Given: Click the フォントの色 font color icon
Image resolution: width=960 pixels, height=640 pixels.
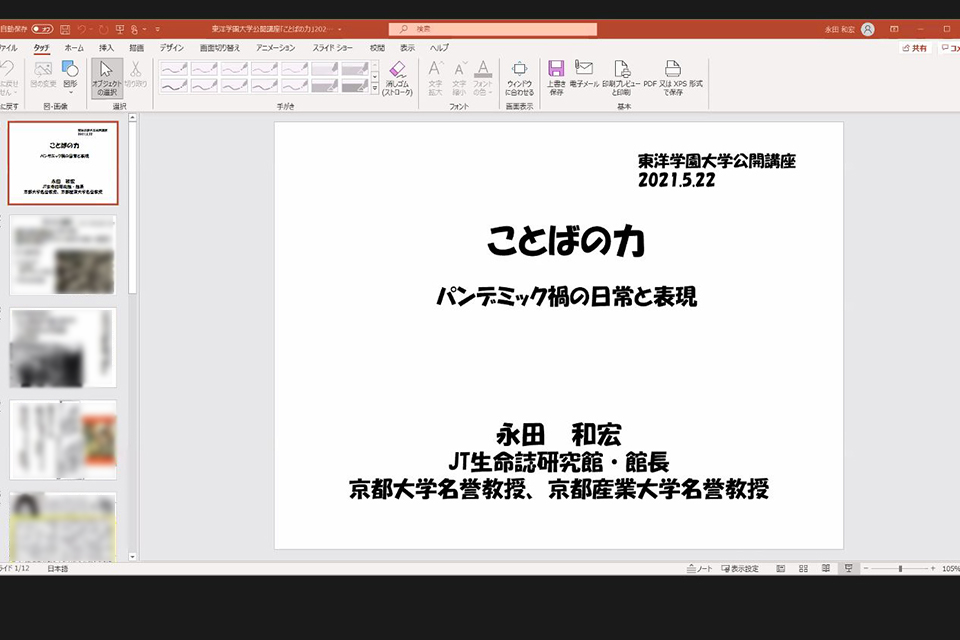Looking at the screenshot, I should [x=483, y=78].
